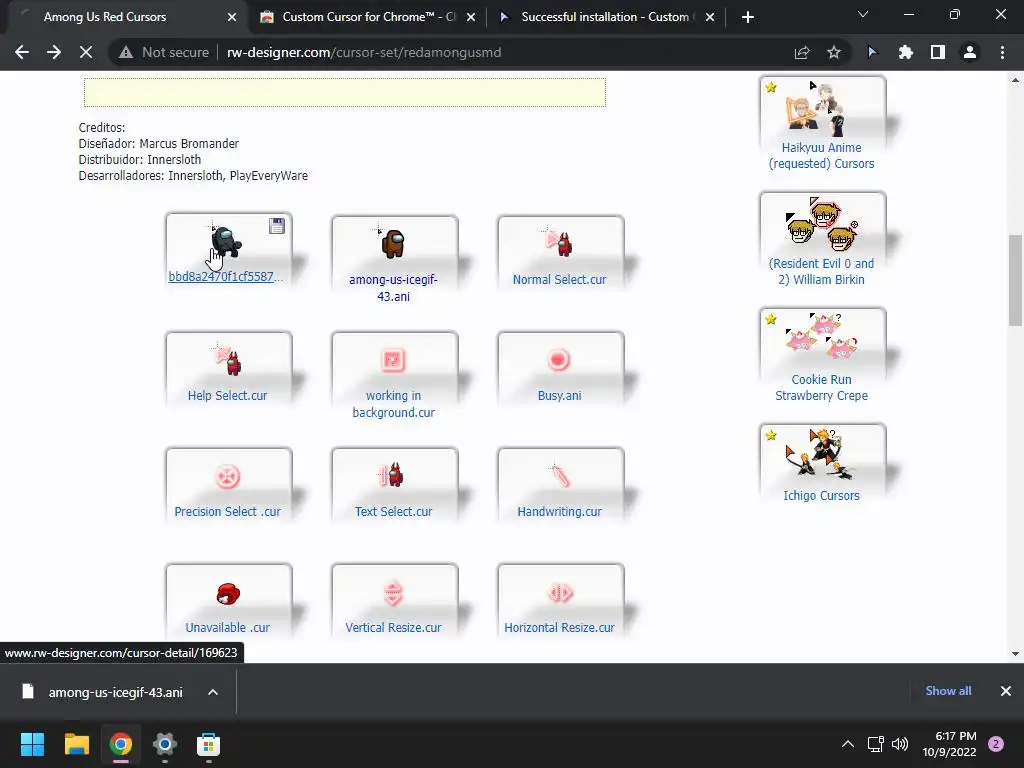This screenshot has height=768, width=1024.
Task: Click the Text Select cursor icon
Action: (x=393, y=475)
